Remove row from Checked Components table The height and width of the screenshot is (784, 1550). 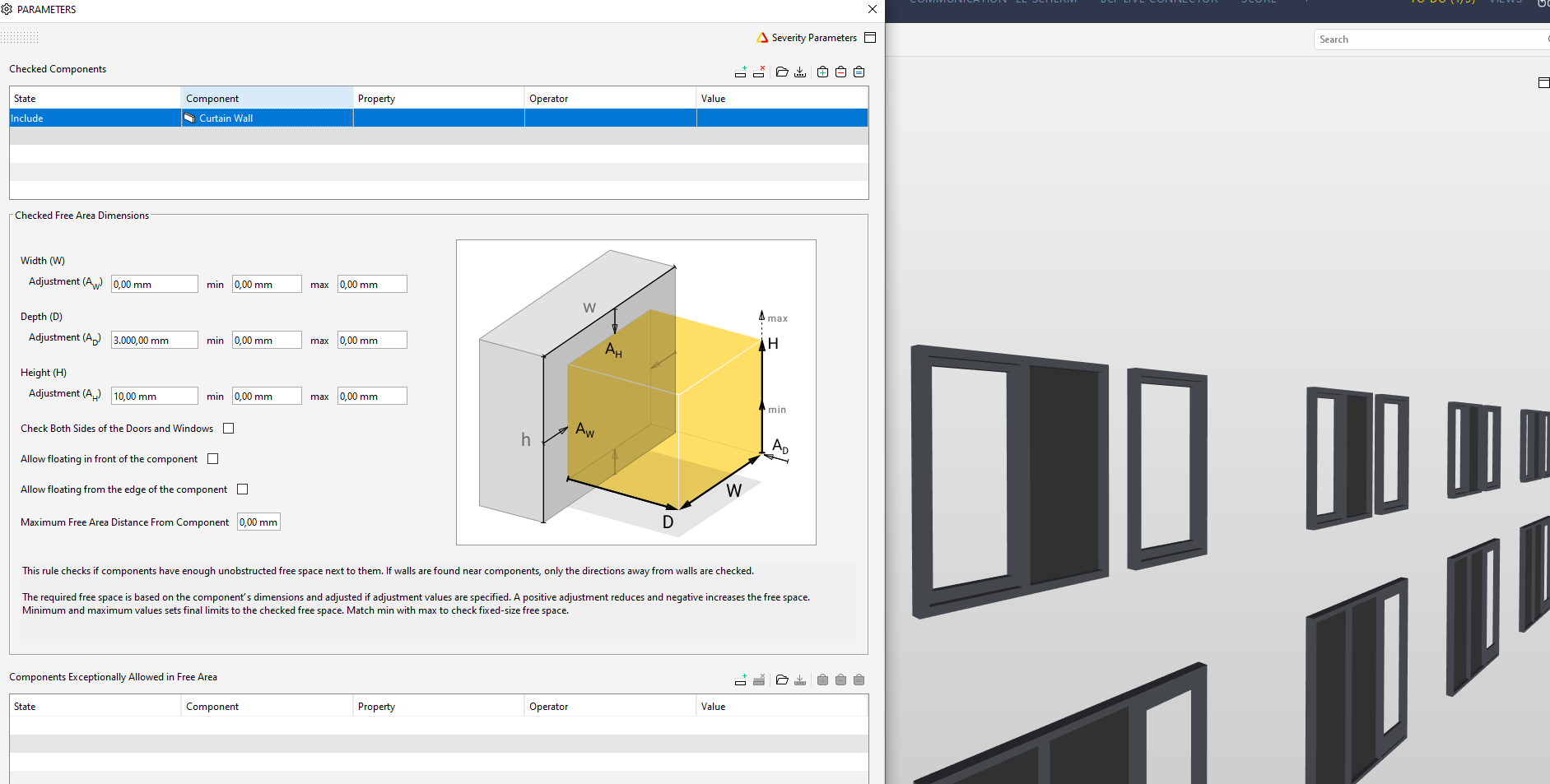[x=759, y=72]
